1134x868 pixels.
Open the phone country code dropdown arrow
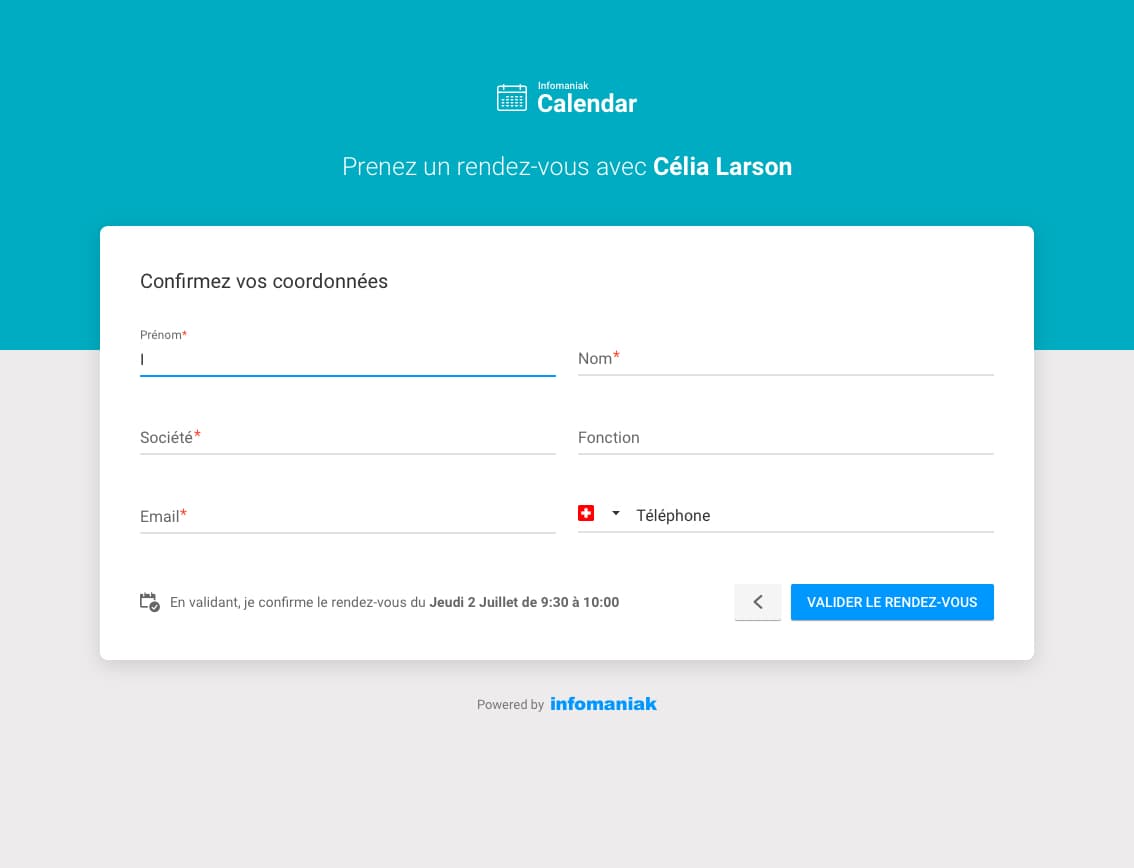pos(616,513)
